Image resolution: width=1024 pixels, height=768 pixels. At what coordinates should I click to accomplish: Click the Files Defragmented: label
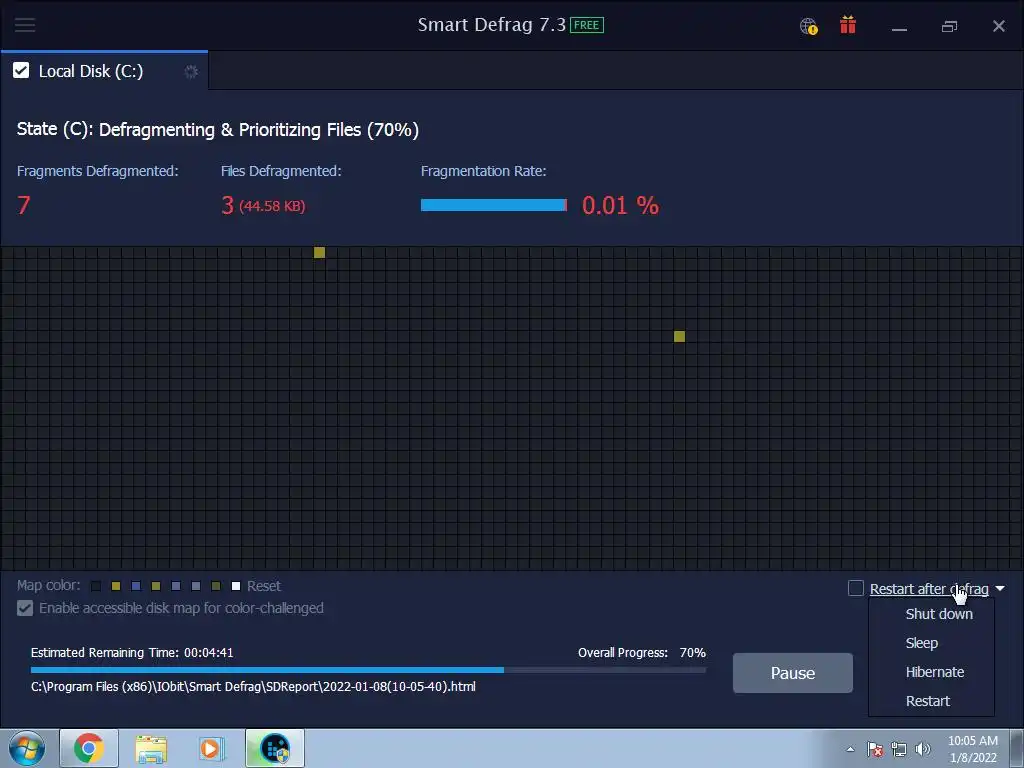pos(281,171)
